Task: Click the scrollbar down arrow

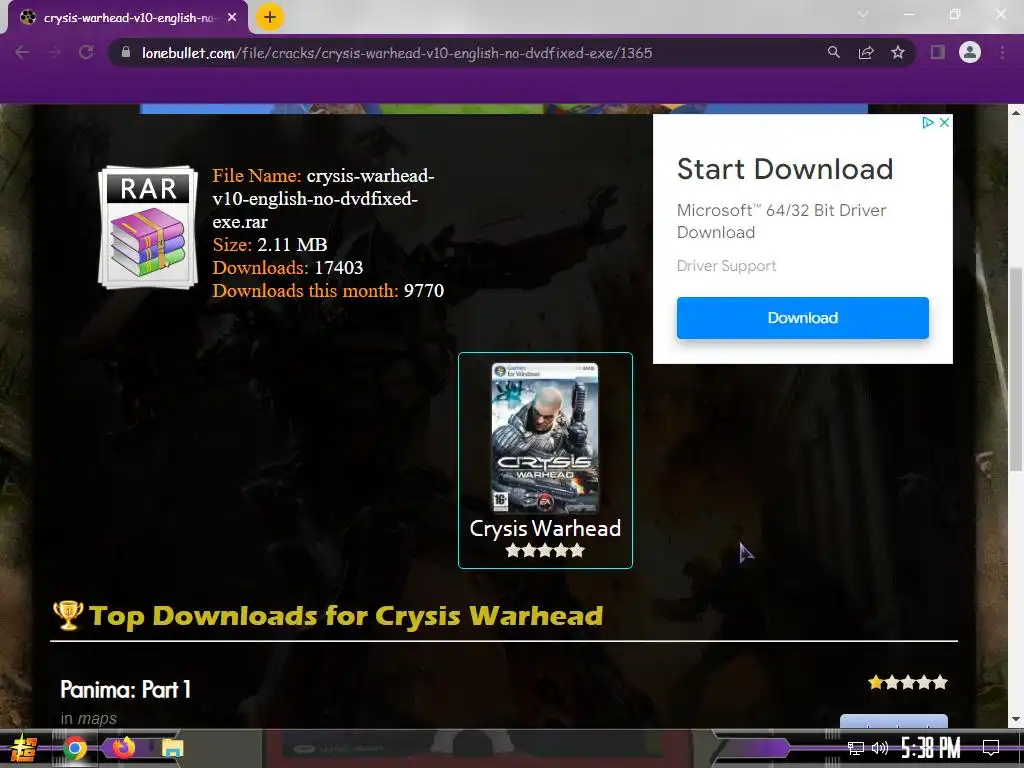Action: (x=1016, y=719)
